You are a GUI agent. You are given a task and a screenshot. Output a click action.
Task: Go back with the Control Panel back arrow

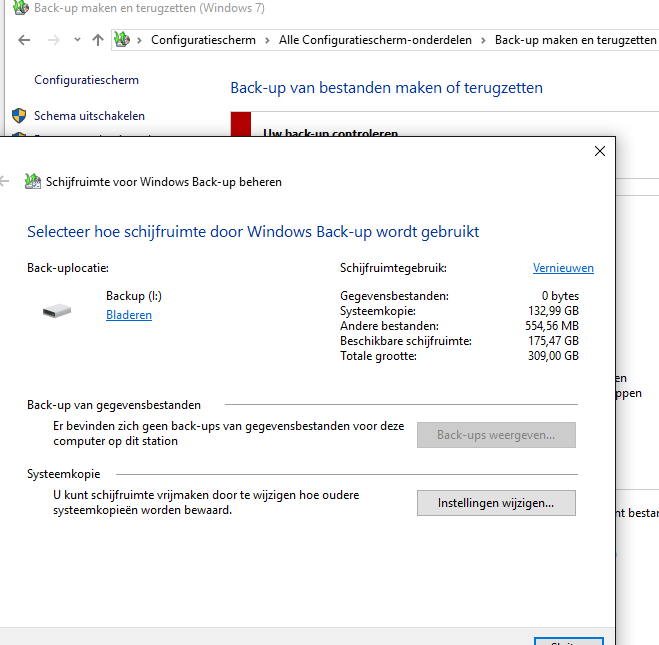[24, 40]
